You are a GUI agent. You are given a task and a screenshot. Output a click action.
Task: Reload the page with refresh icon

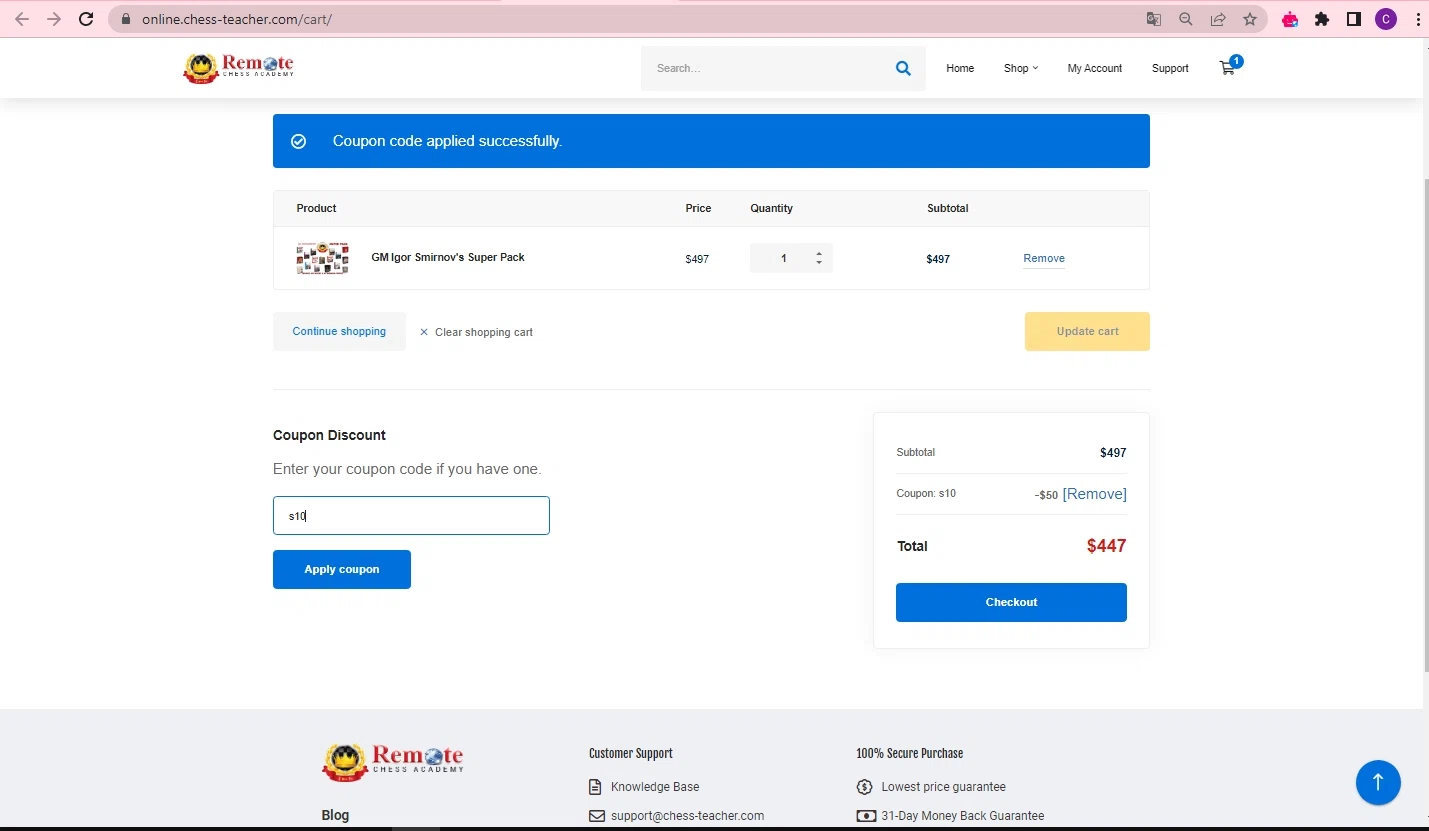[x=86, y=19]
